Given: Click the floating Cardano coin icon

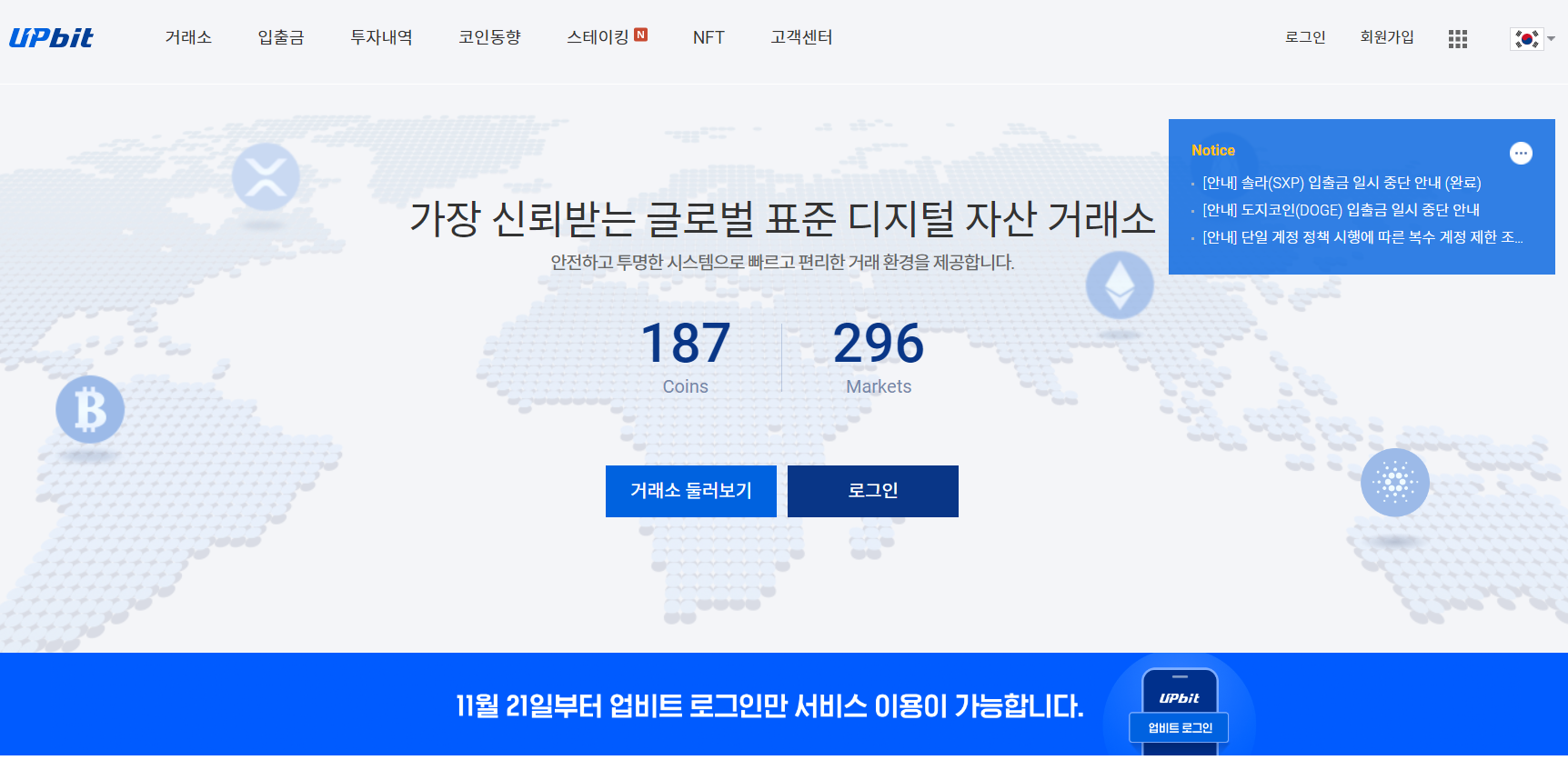Looking at the screenshot, I should click(x=1395, y=483).
